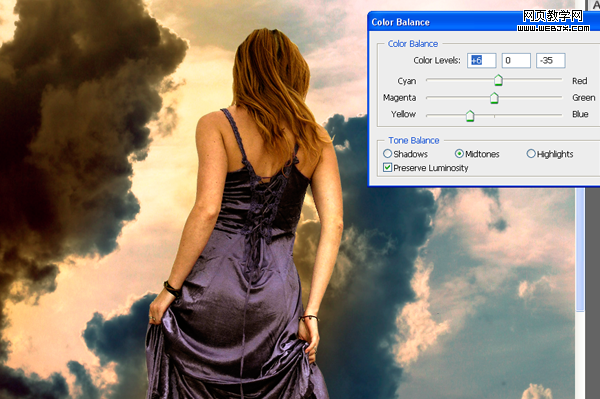Click the Magenta label text
Viewport: 600px width, 399px height.
[x=399, y=98]
